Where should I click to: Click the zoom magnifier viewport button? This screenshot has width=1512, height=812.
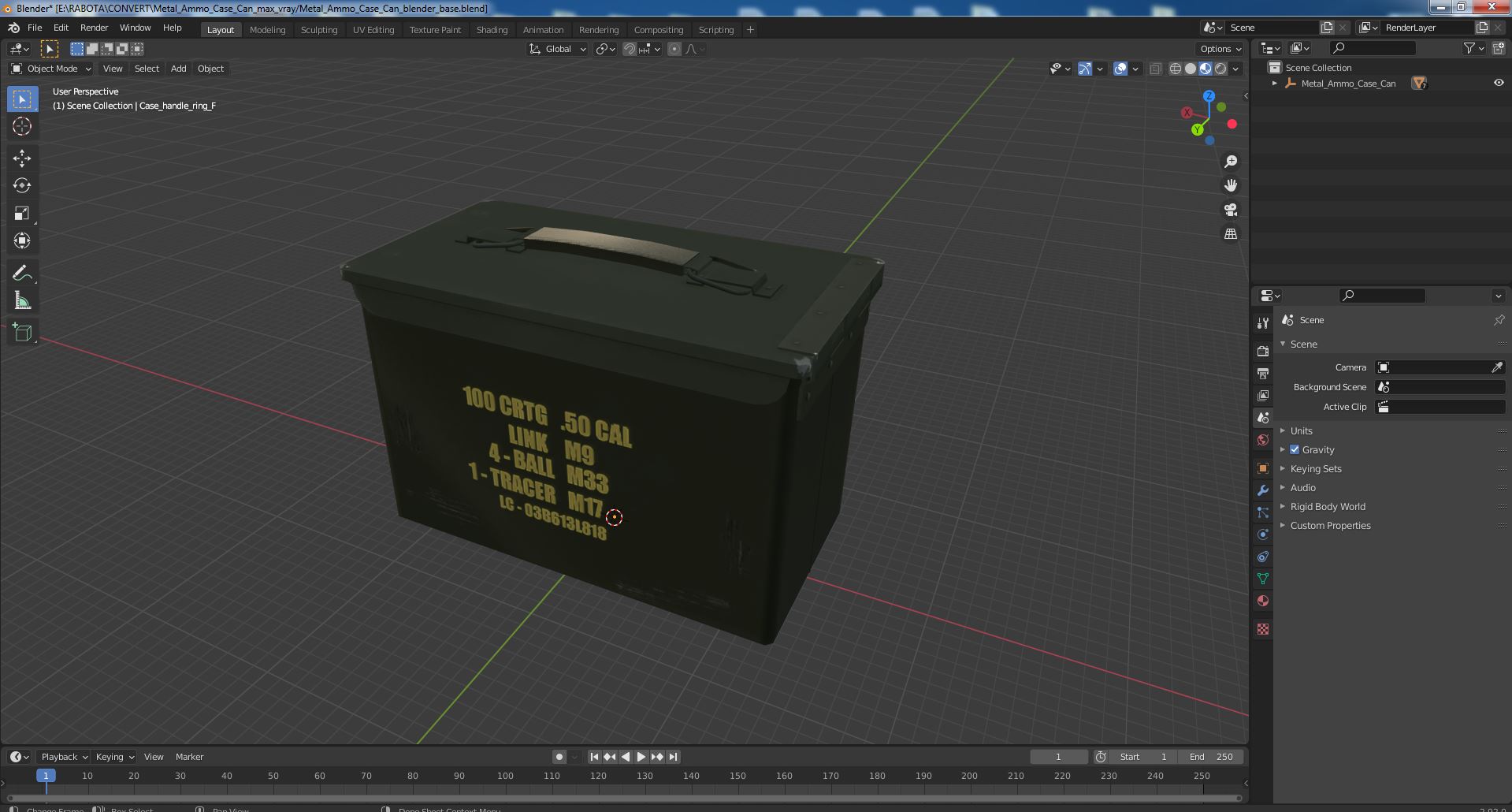point(1230,162)
